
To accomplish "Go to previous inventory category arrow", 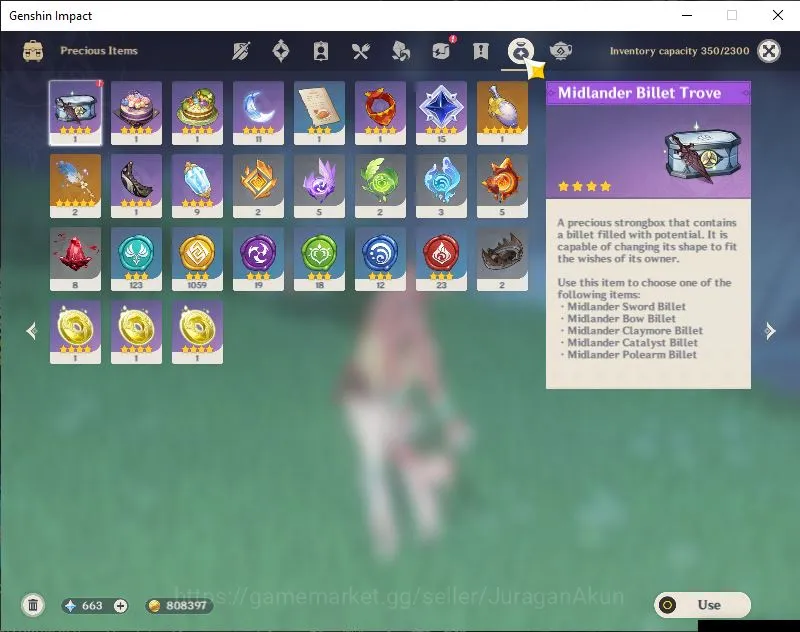I will tap(32, 331).
